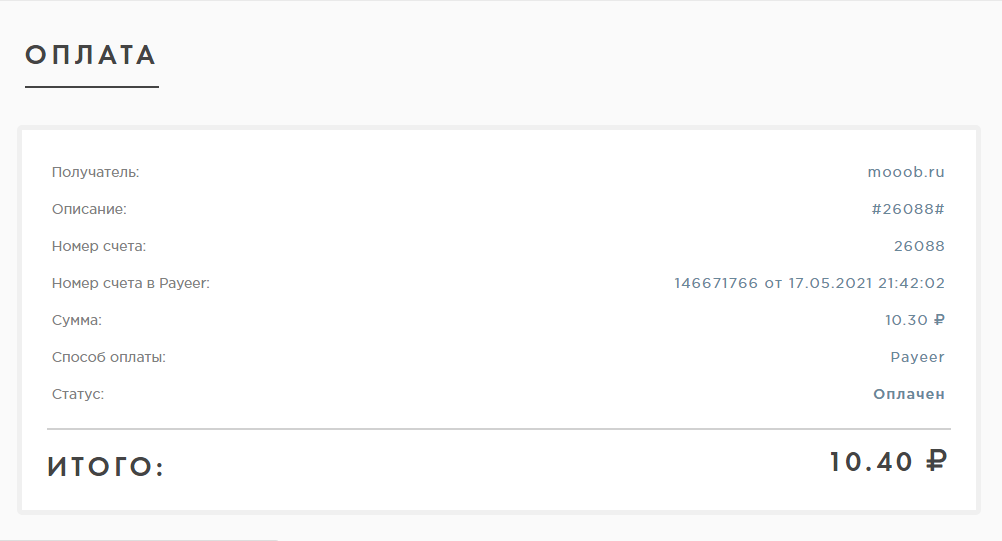Click the ruble sign next to 10.30
The width and height of the screenshot is (1002, 541).
pyautogui.click(x=939, y=320)
